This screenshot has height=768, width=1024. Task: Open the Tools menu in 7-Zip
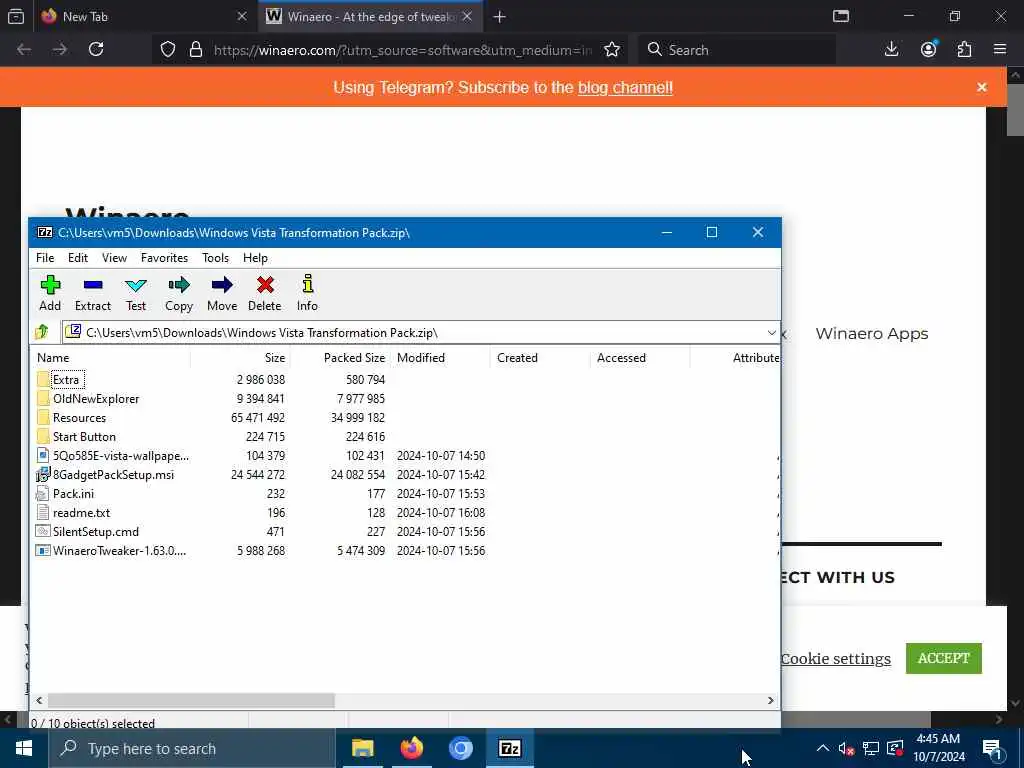pos(216,258)
